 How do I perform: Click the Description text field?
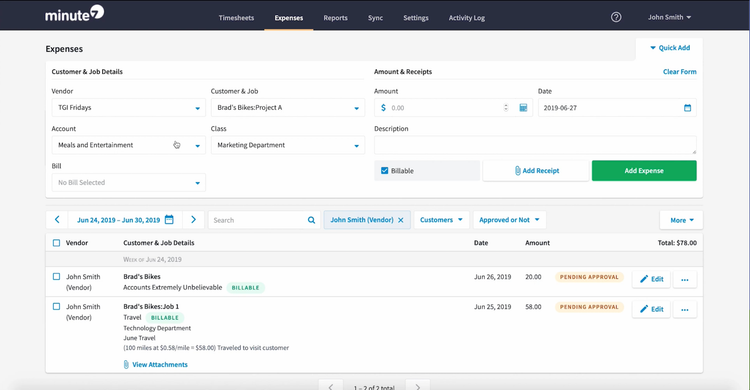coord(535,145)
